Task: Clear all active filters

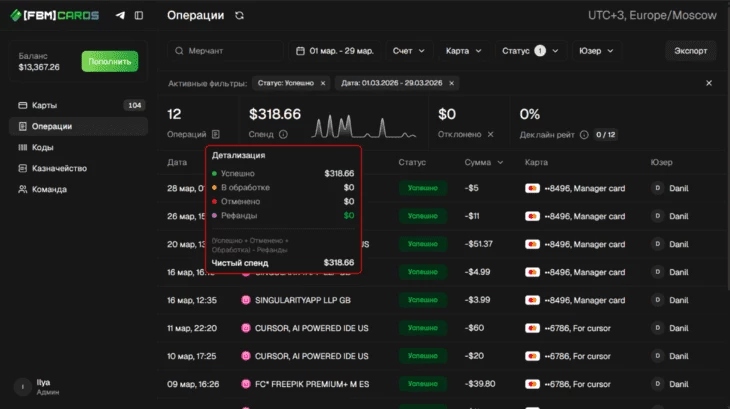Action: coord(709,83)
